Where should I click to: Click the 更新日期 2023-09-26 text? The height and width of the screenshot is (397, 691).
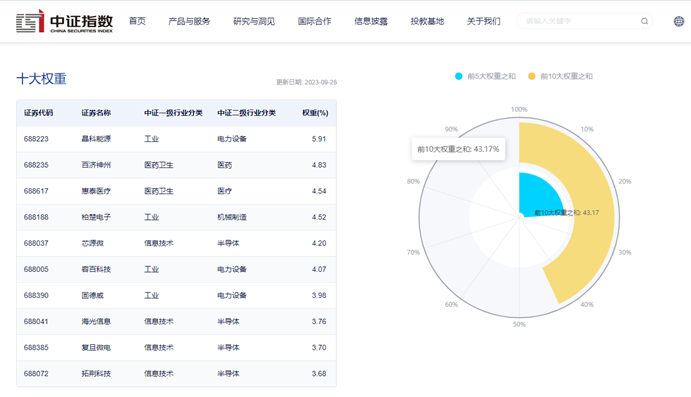306,82
